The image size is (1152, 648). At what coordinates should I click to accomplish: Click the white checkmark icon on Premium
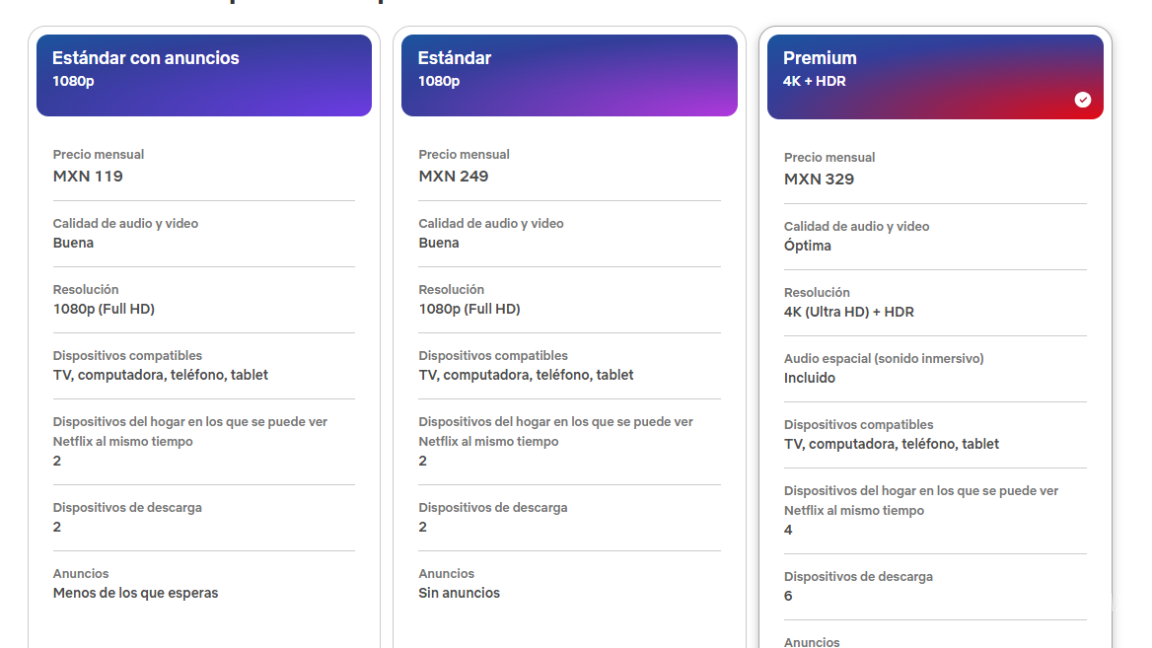(x=1082, y=99)
